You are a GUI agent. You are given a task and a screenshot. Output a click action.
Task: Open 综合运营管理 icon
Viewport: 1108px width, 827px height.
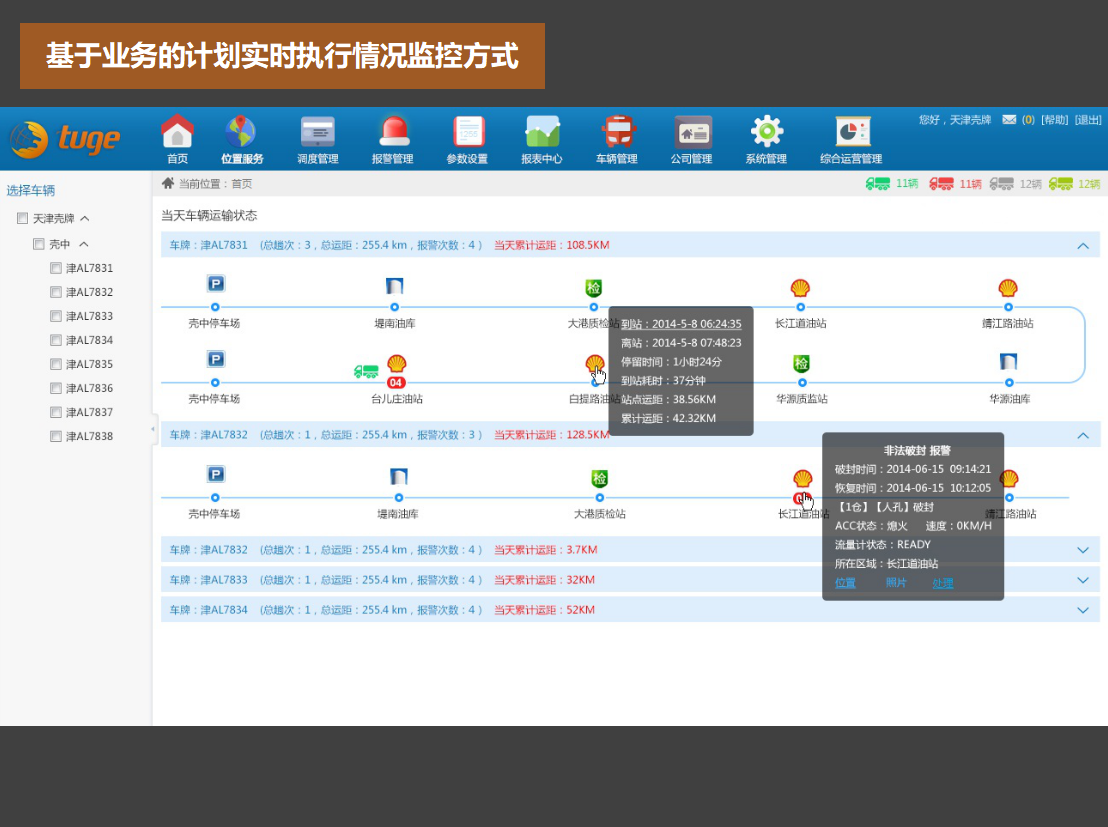pyautogui.click(x=852, y=133)
